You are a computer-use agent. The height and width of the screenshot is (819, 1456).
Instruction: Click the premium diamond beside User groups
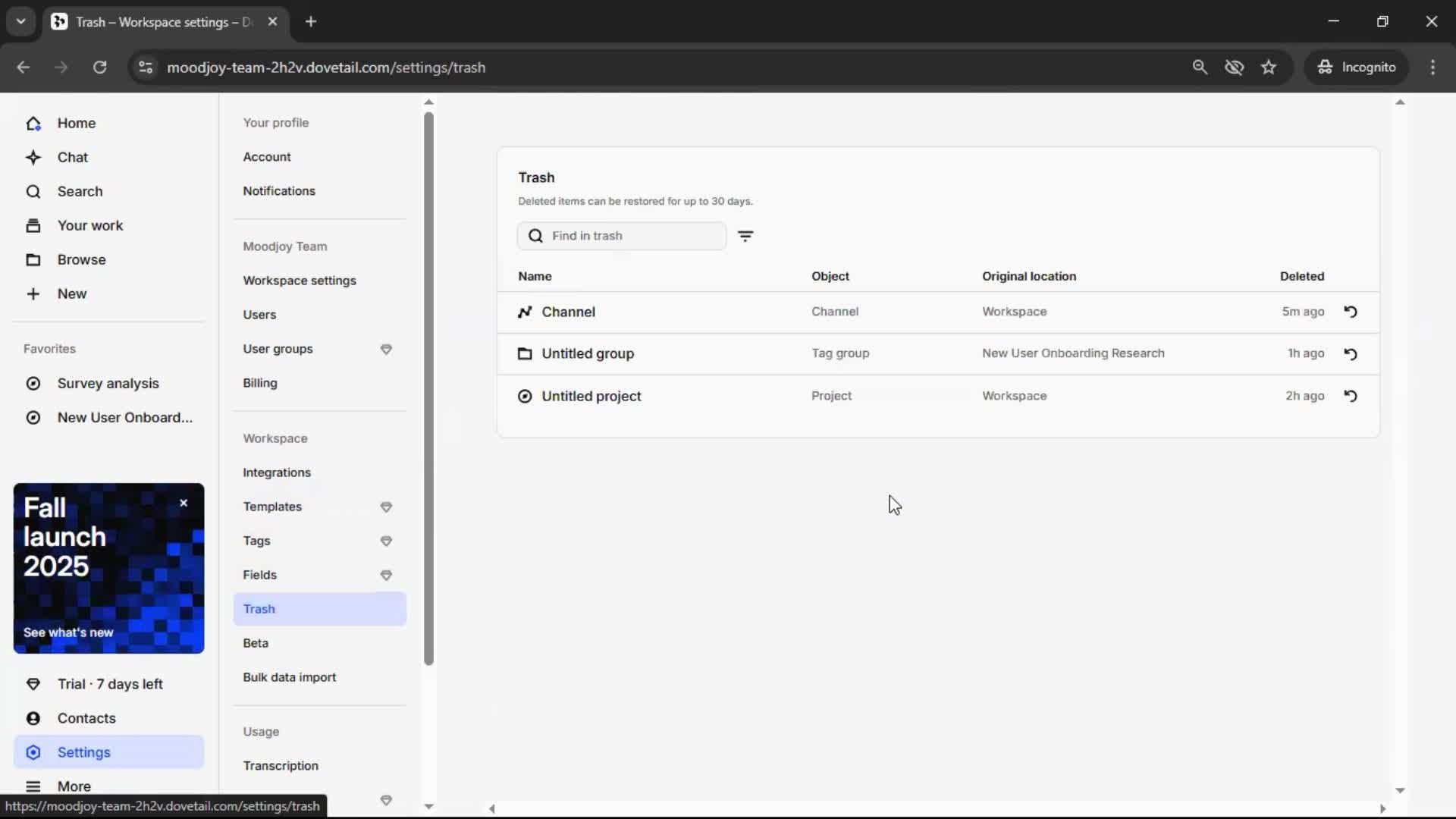coord(386,350)
